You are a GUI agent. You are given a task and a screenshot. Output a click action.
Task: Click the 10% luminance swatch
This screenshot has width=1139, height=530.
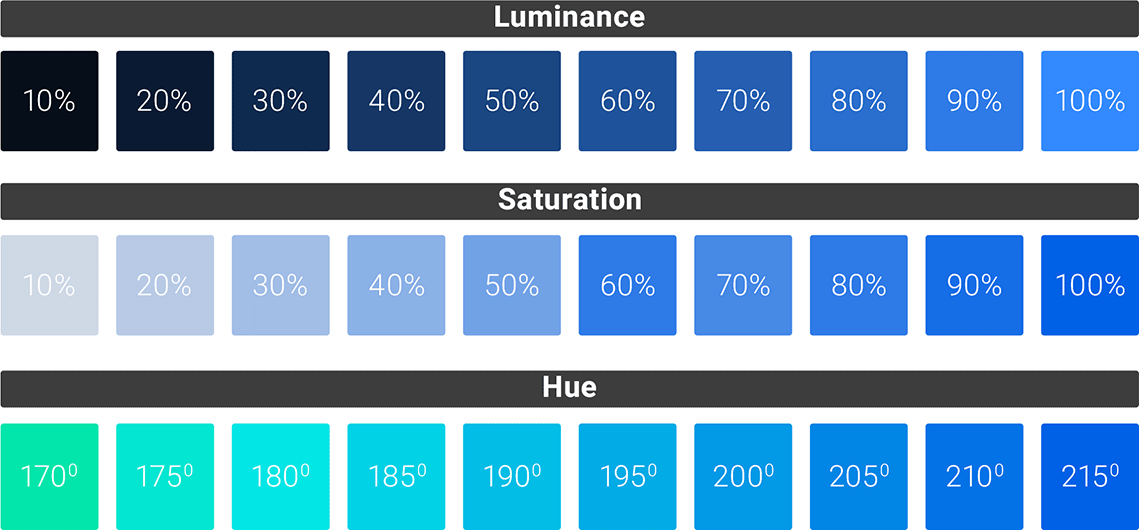tap(49, 101)
